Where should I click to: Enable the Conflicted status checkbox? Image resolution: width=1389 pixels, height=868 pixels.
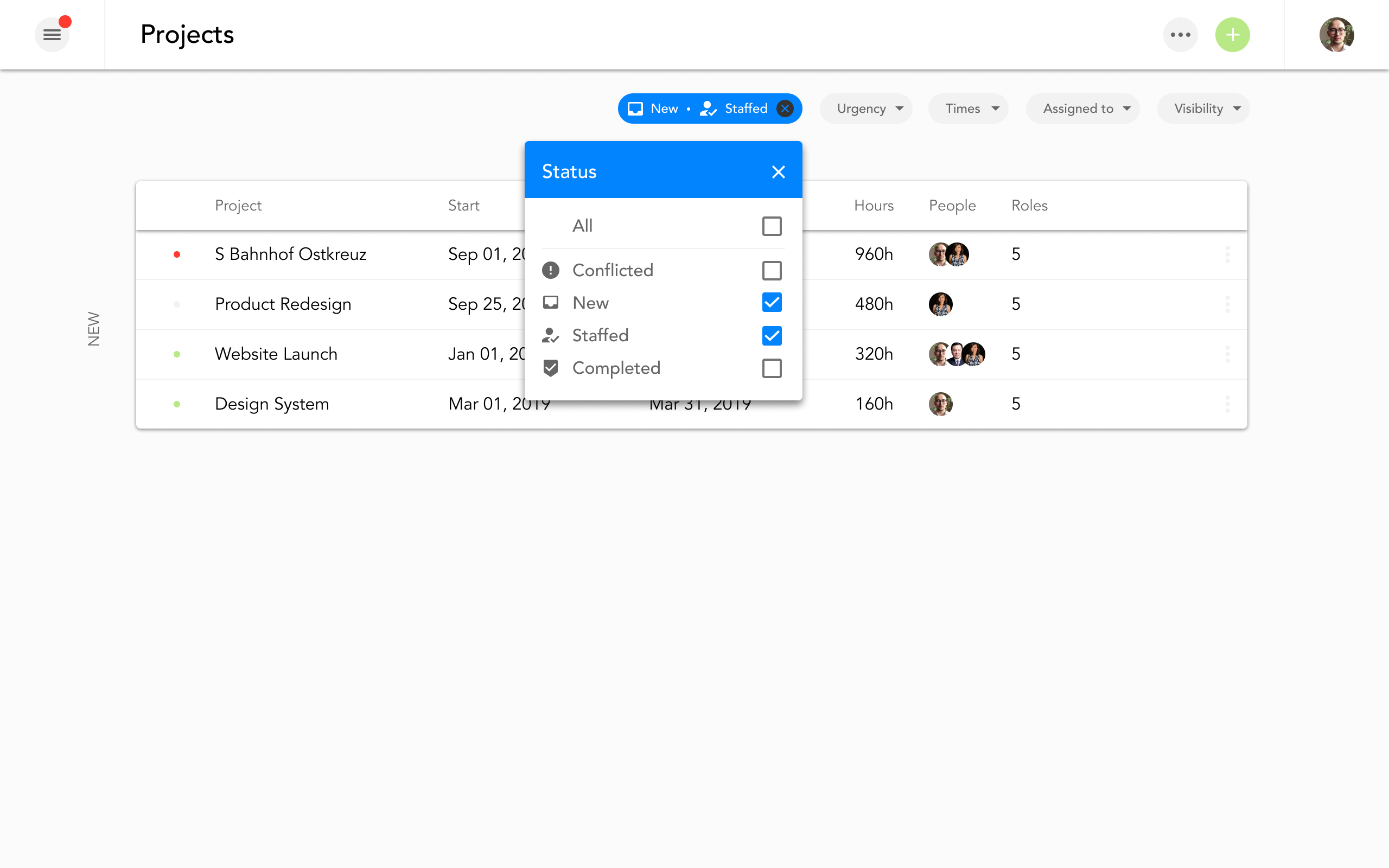pos(772,270)
